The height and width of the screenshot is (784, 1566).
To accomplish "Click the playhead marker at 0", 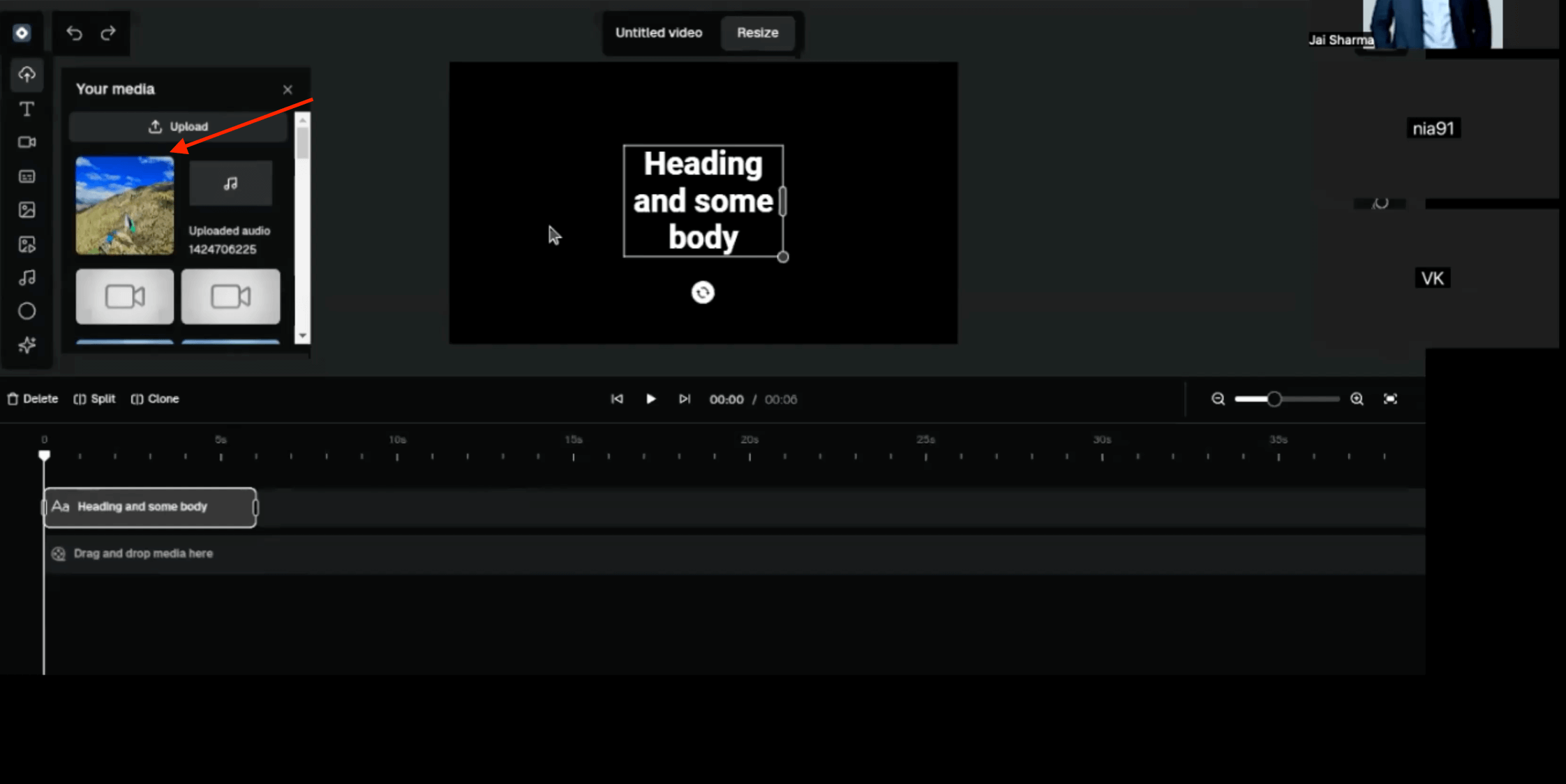I will 44,455.
